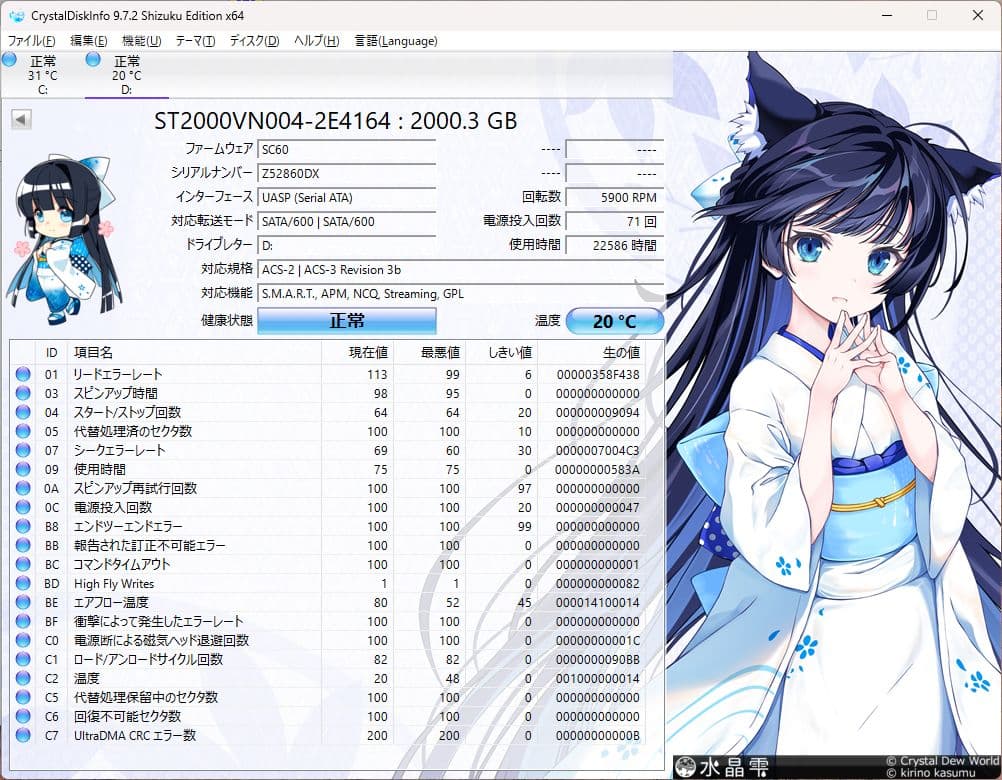Click the status dot next to スピンアップ時間

click(x=22, y=393)
